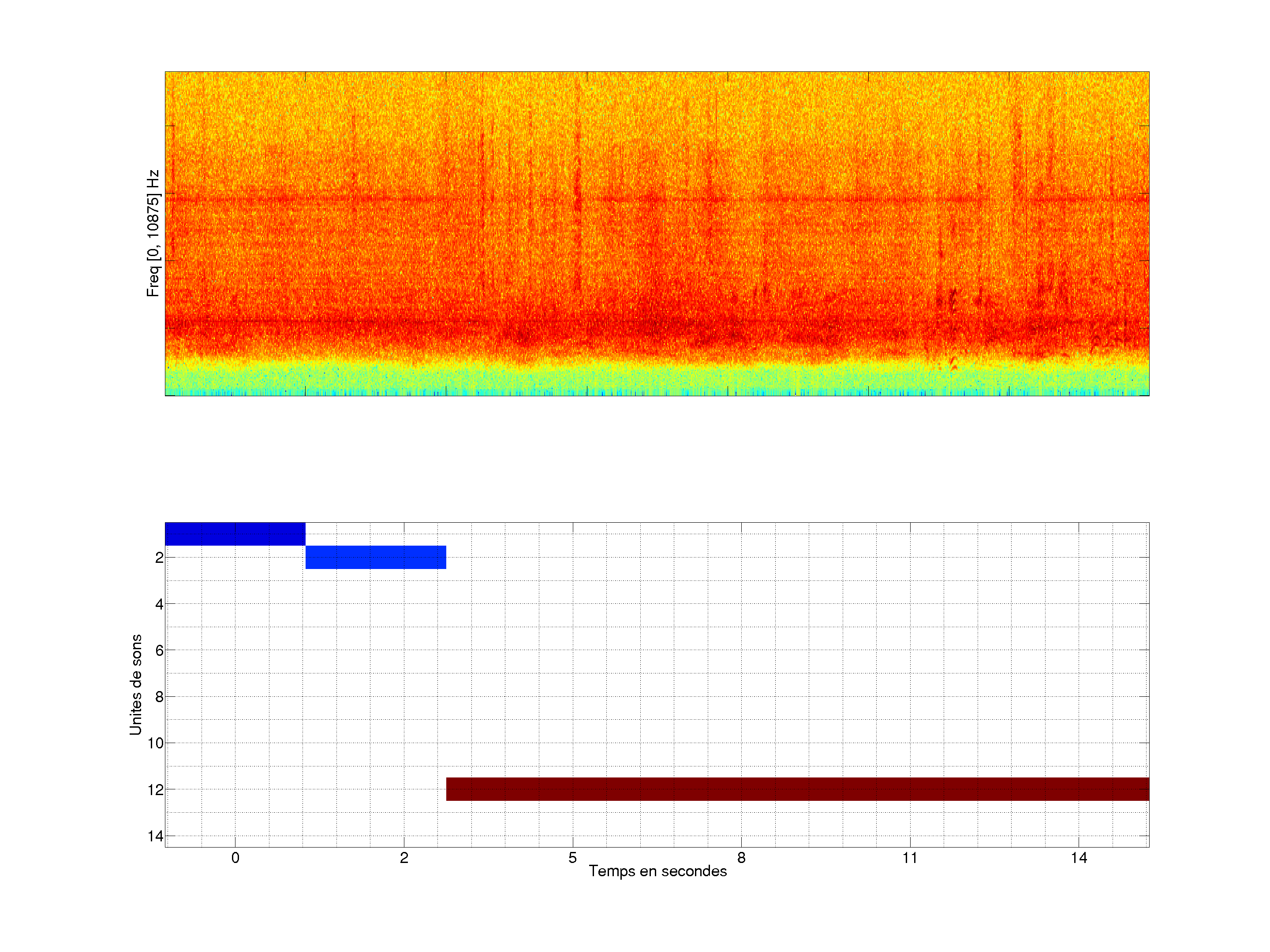Click y-axis tick label 6
Viewport: 1270px width, 952px height.
click(x=159, y=650)
